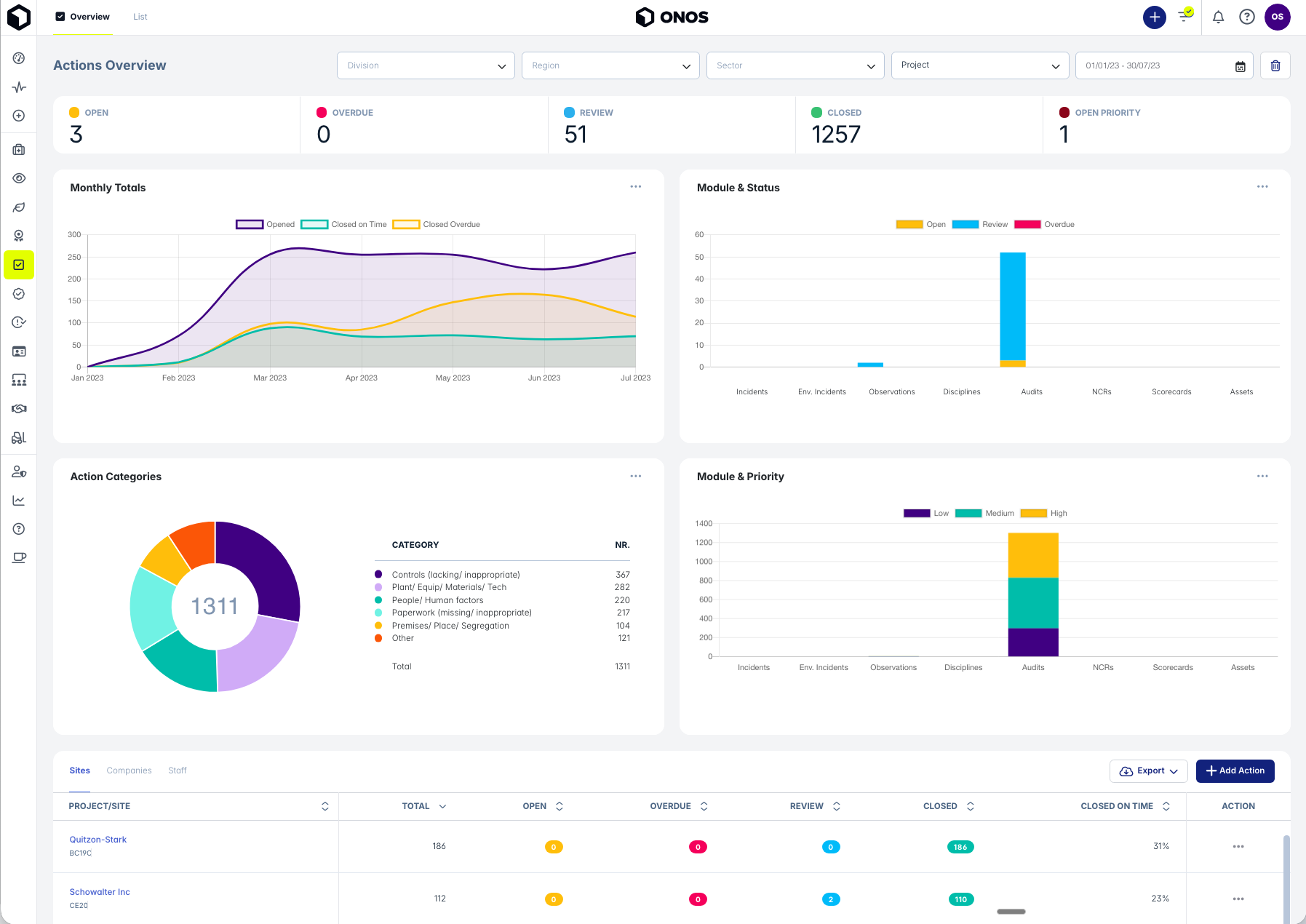Select the activity pulse icon in sidebar
Image resolution: width=1306 pixels, height=924 pixels.
(x=19, y=87)
